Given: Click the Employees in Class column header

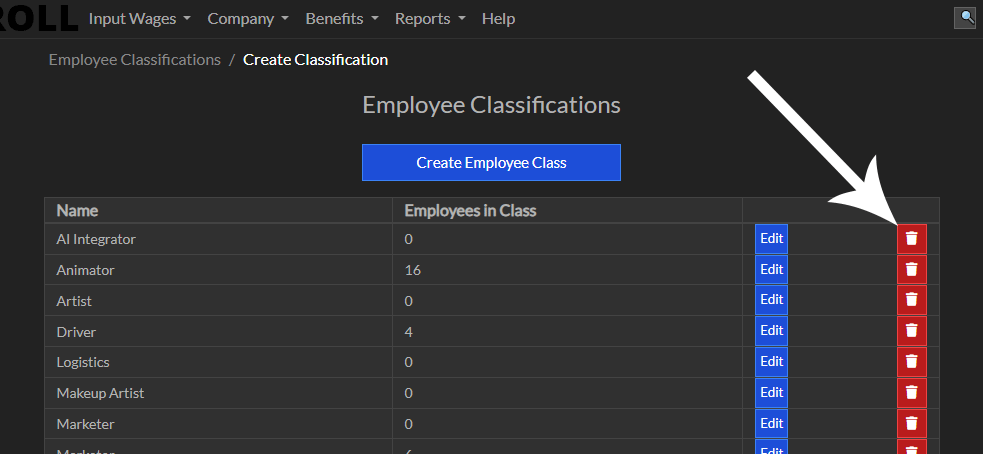Looking at the screenshot, I should tap(470, 210).
